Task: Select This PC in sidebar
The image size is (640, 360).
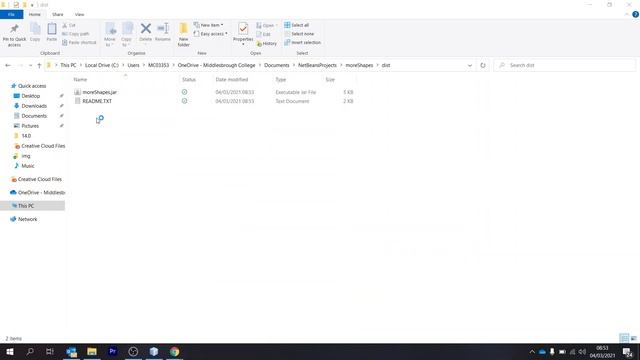Action: click(32, 206)
